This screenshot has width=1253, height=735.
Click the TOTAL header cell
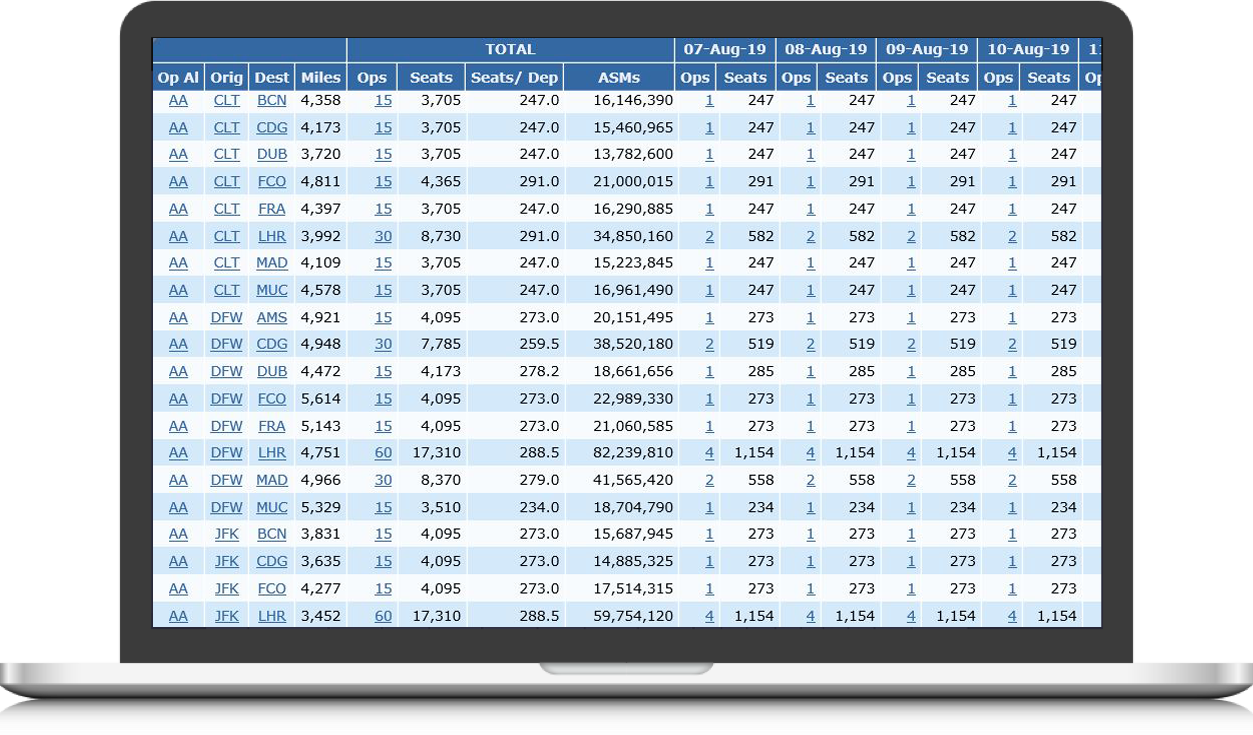[x=510, y=48]
